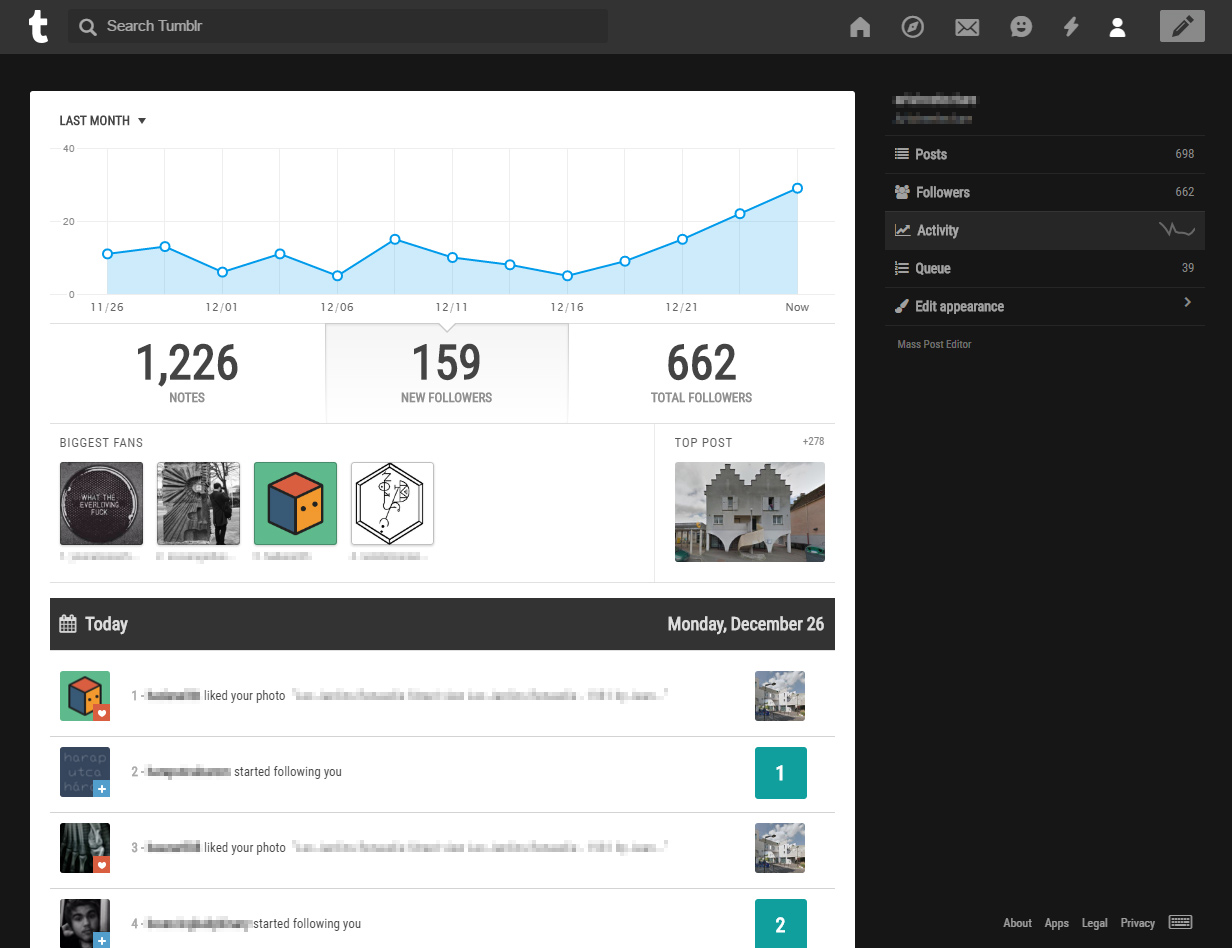Click the x-ray avatar in activity row 3

tap(84, 847)
